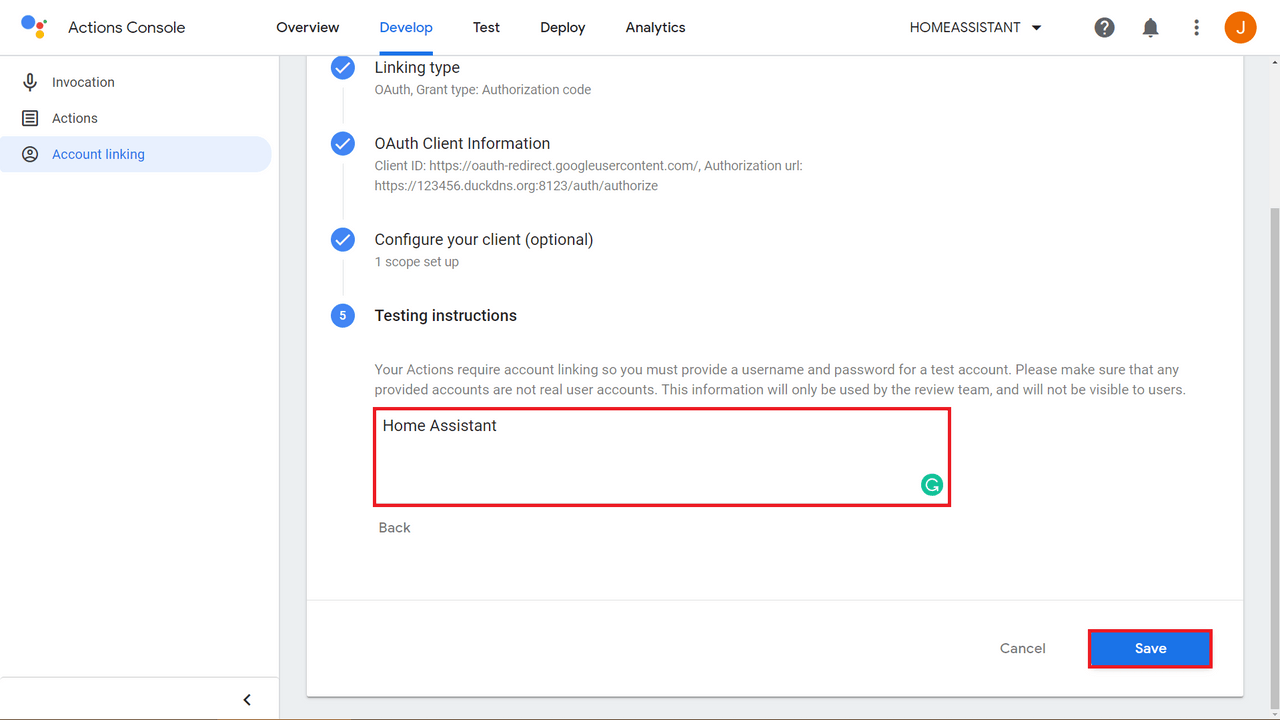Click the Actions Console title

click(127, 28)
